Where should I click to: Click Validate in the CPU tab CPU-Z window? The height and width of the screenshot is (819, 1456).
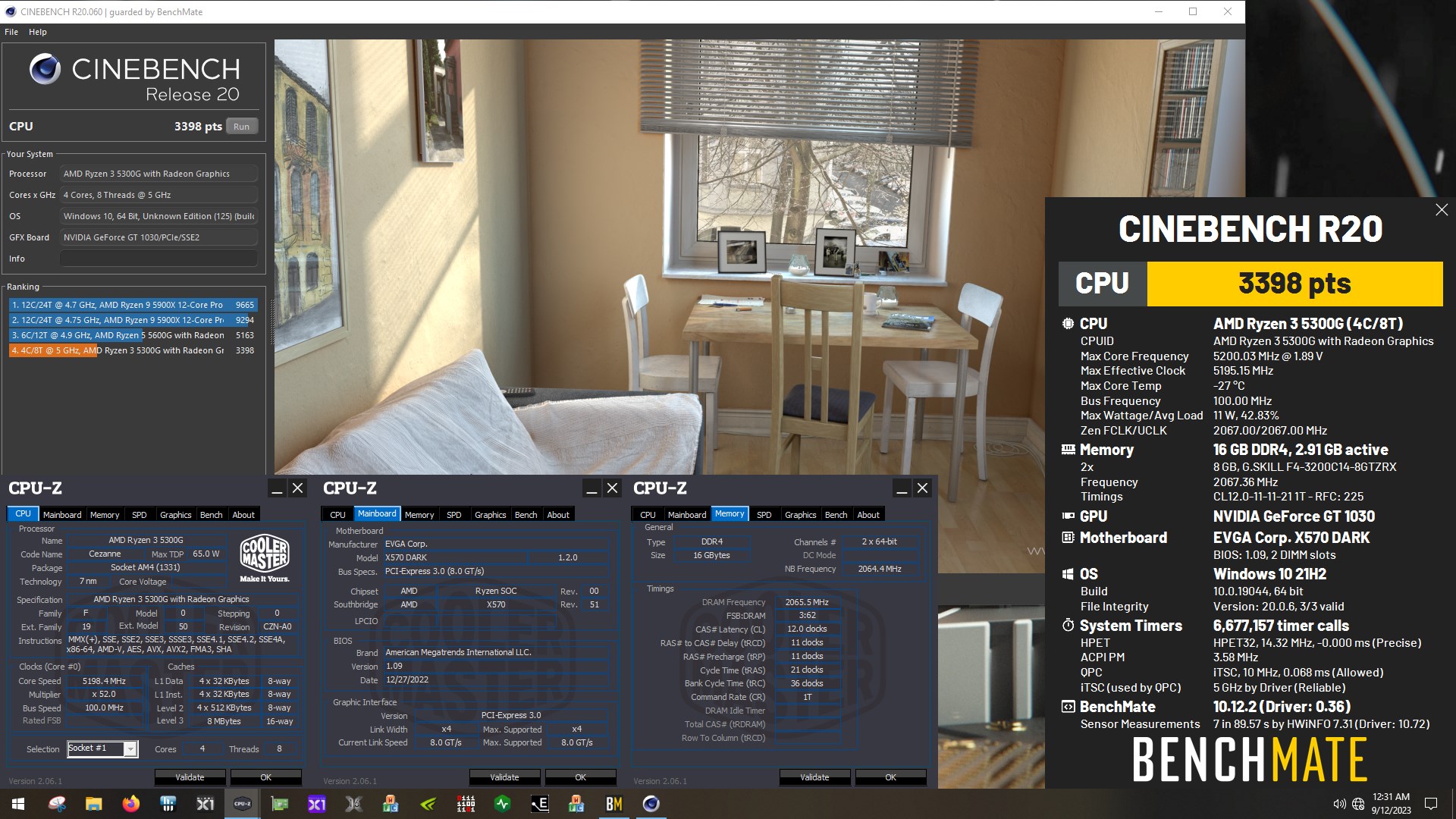(x=190, y=777)
